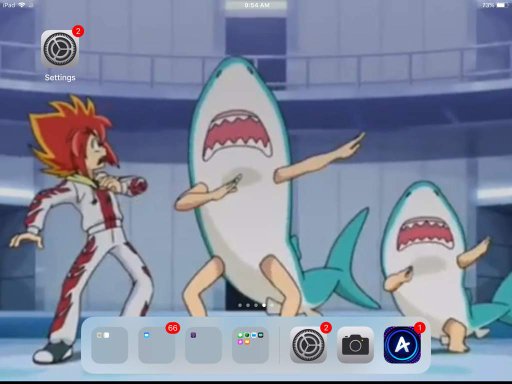512x384 pixels.
Task: Tap the highlighted current page dot
Action: (x=264, y=305)
